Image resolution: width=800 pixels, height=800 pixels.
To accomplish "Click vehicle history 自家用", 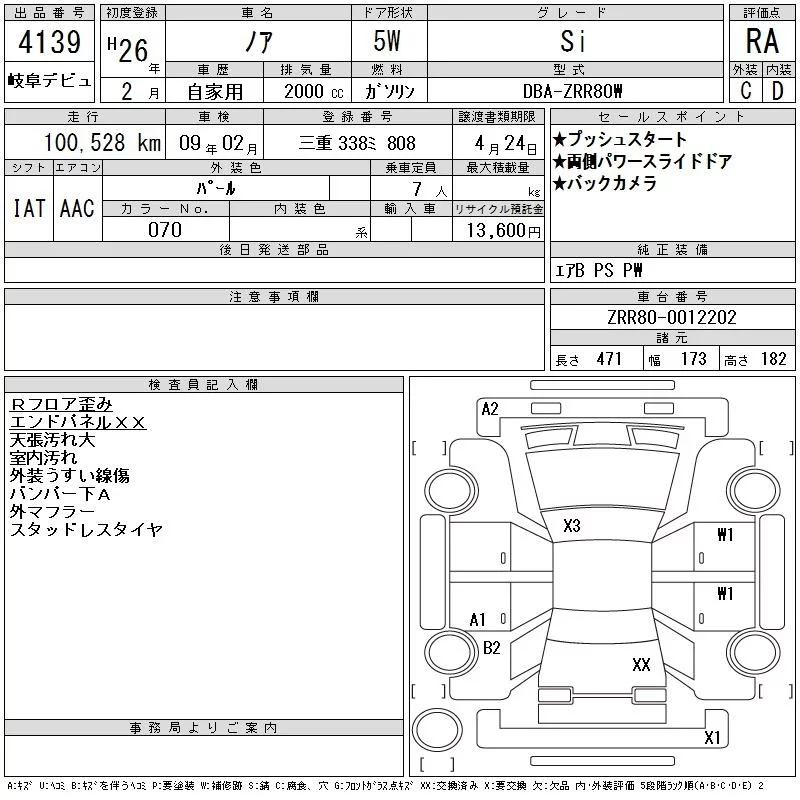I will 215,92.
